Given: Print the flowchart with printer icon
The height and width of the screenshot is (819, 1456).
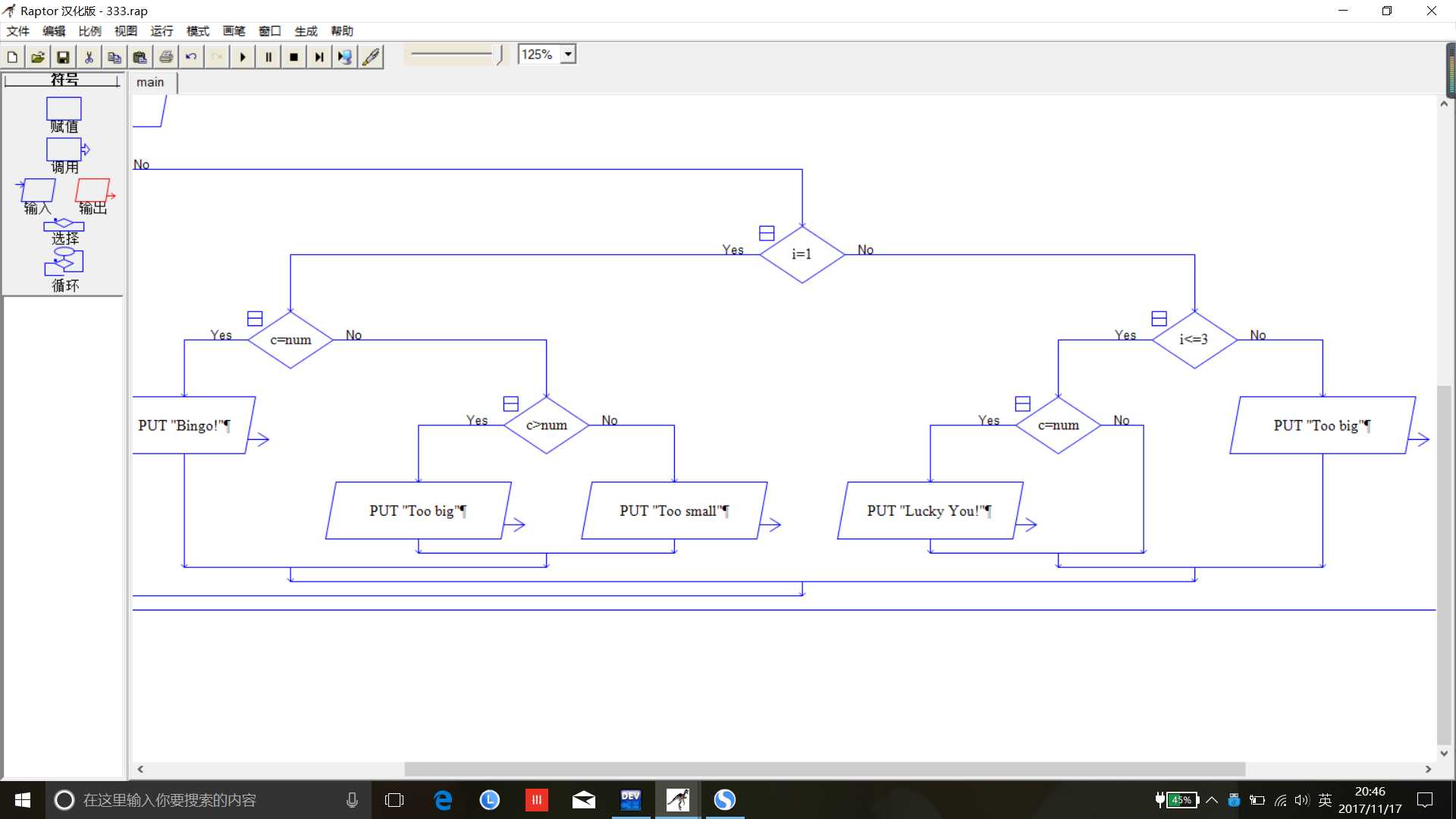Looking at the screenshot, I should [166, 57].
